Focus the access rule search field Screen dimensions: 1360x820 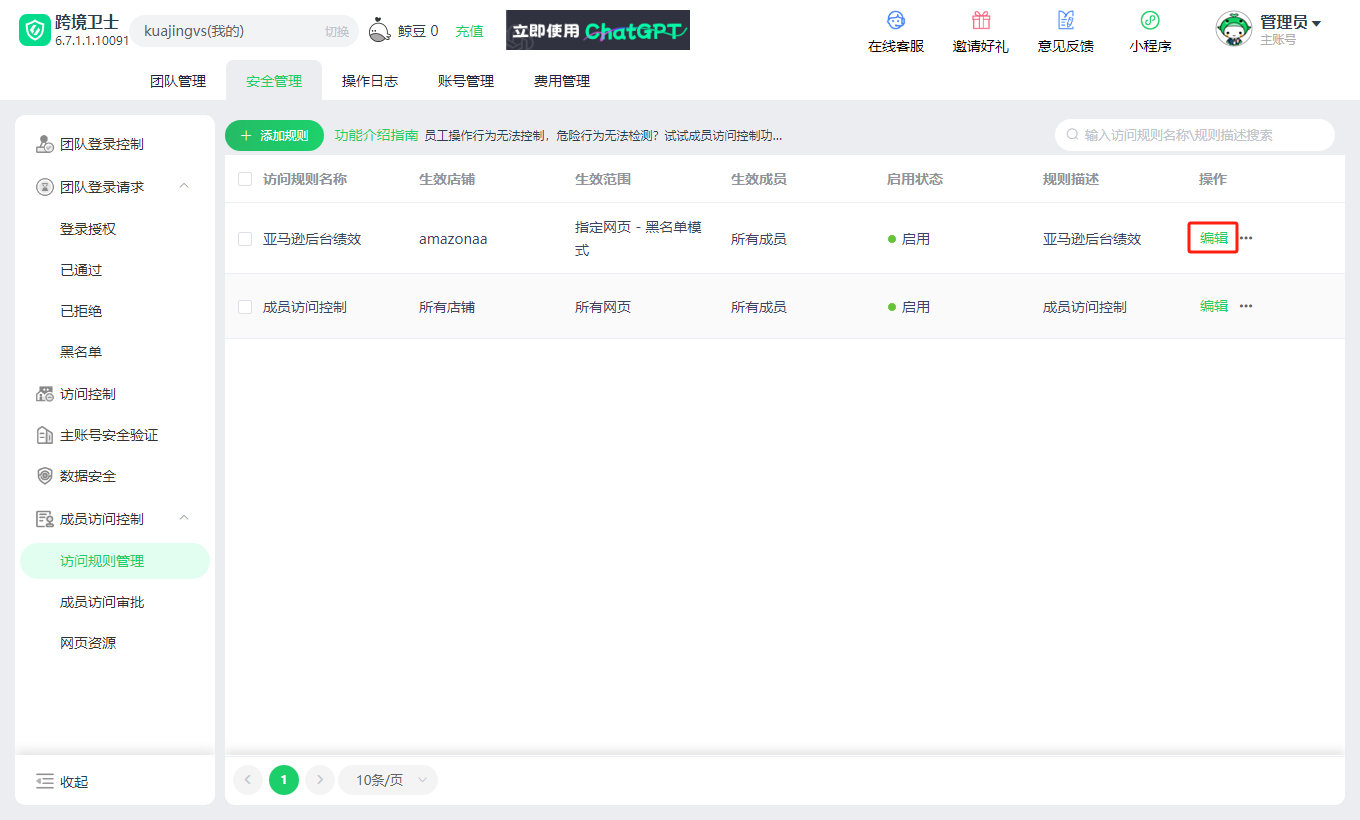point(1195,135)
